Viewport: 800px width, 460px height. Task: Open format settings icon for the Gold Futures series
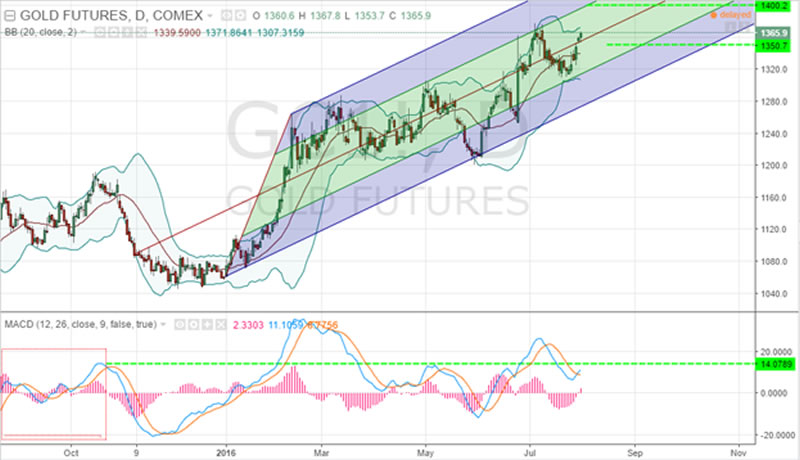[240, 16]
